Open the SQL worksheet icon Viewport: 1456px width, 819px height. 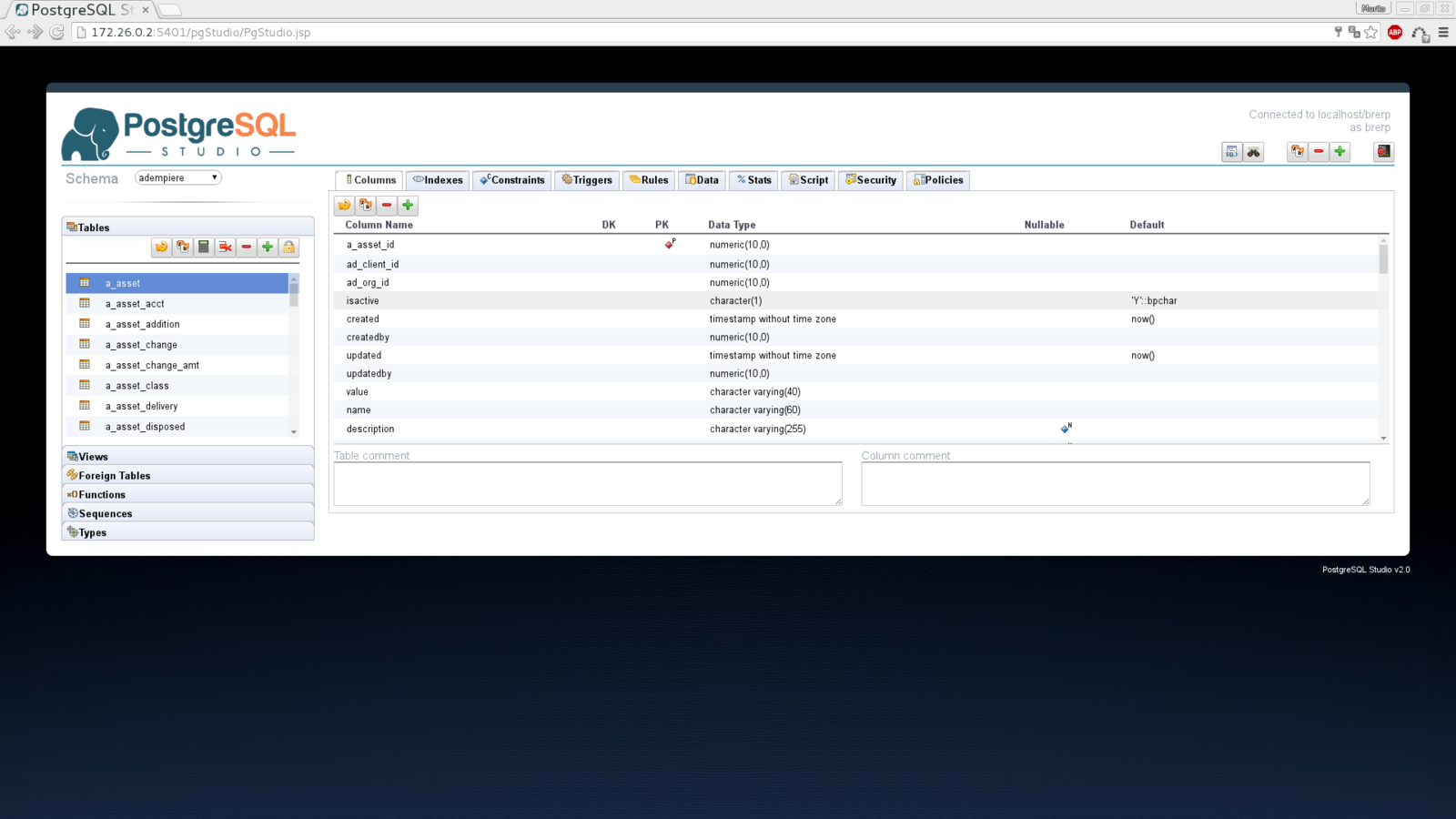1231,152
